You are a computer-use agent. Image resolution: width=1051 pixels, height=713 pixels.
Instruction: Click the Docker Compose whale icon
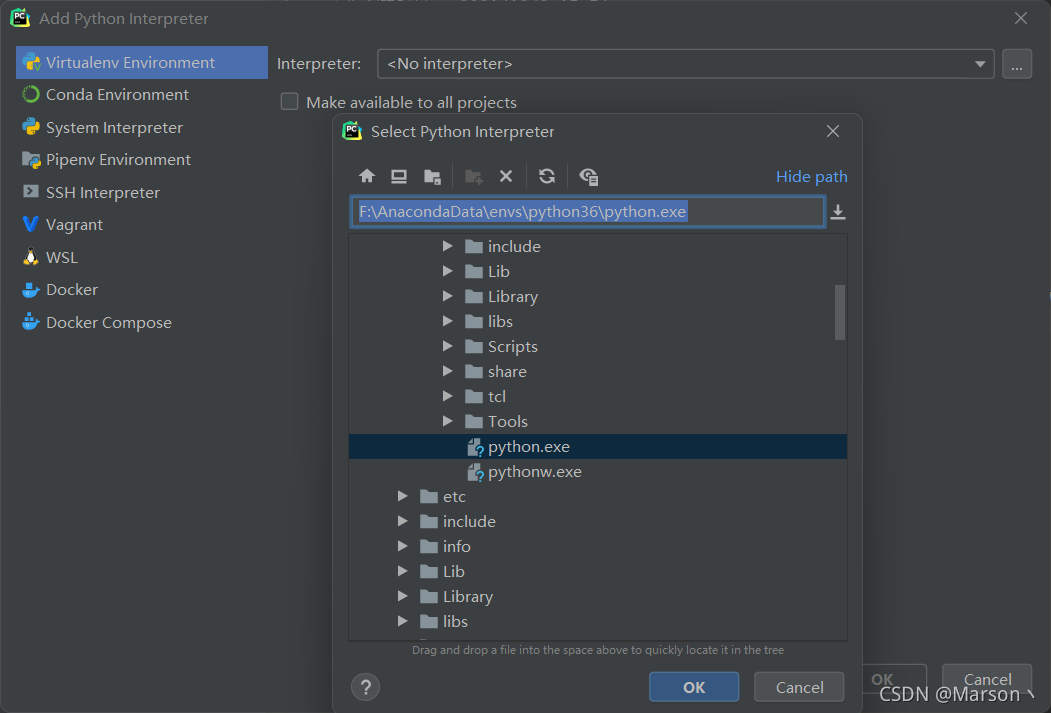31,322
